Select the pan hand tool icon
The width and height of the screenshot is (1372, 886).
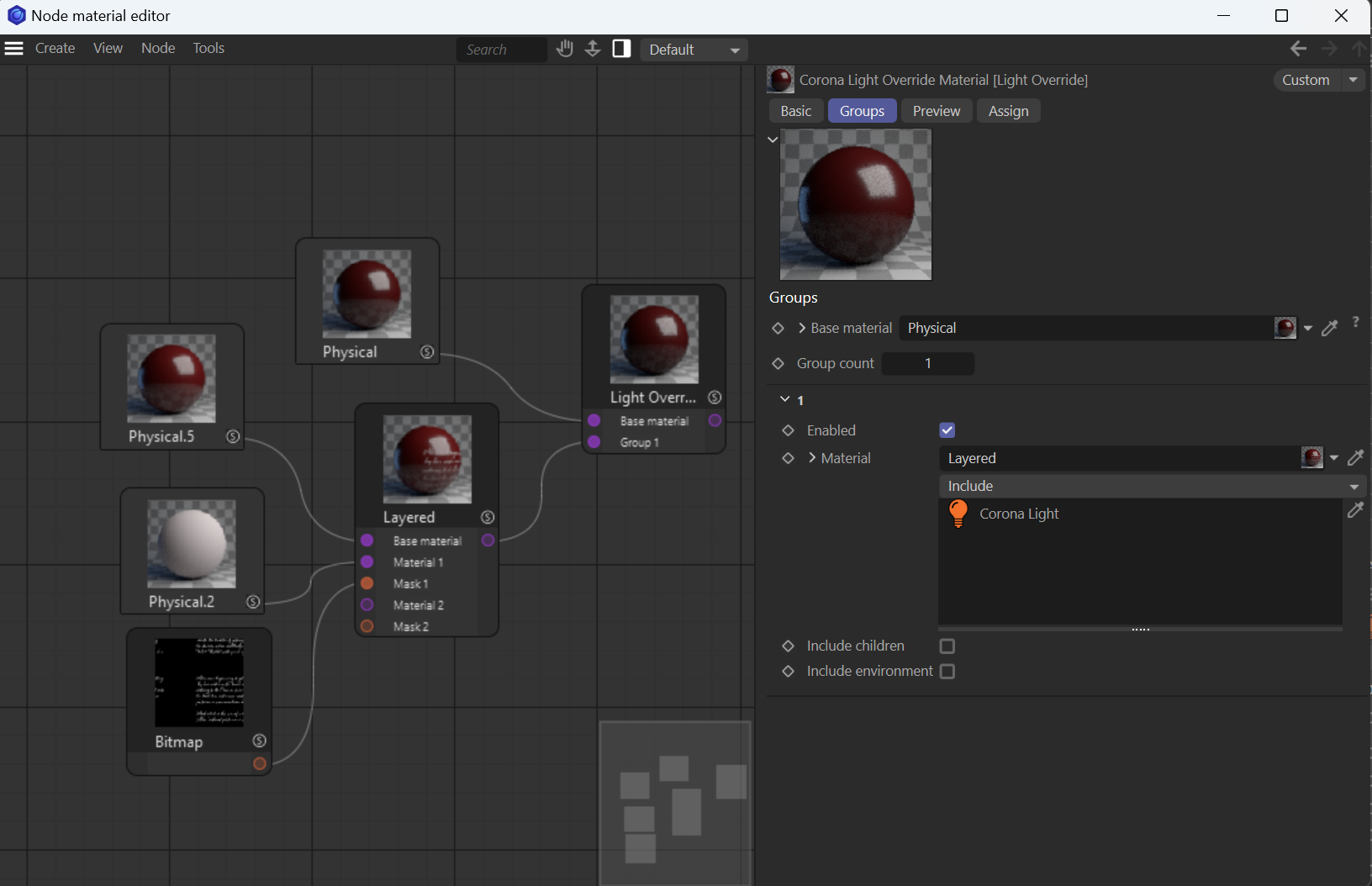(x=565, y=49)
